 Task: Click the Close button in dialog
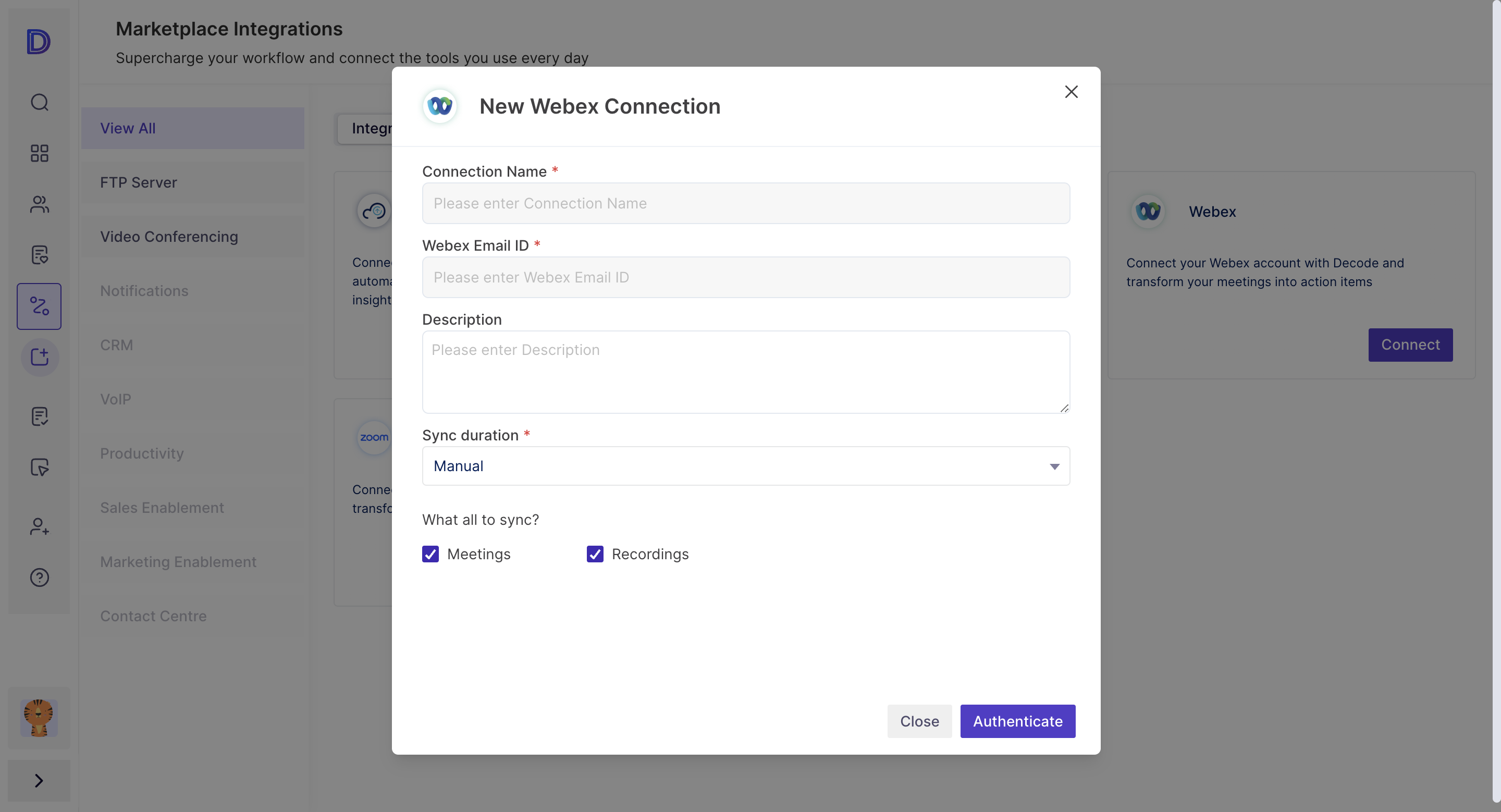pyautogui.click(x=919, y=721)
